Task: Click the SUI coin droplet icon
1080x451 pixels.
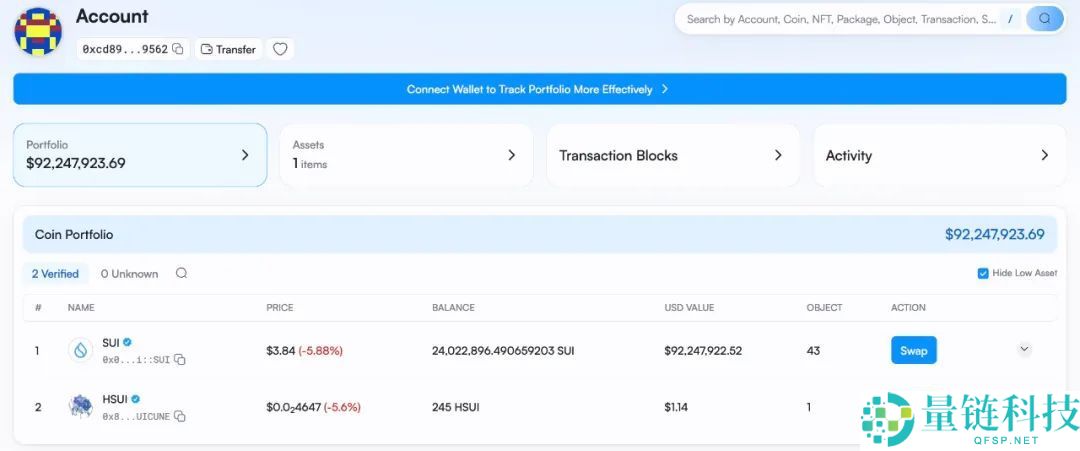Action: pos(81,350)
